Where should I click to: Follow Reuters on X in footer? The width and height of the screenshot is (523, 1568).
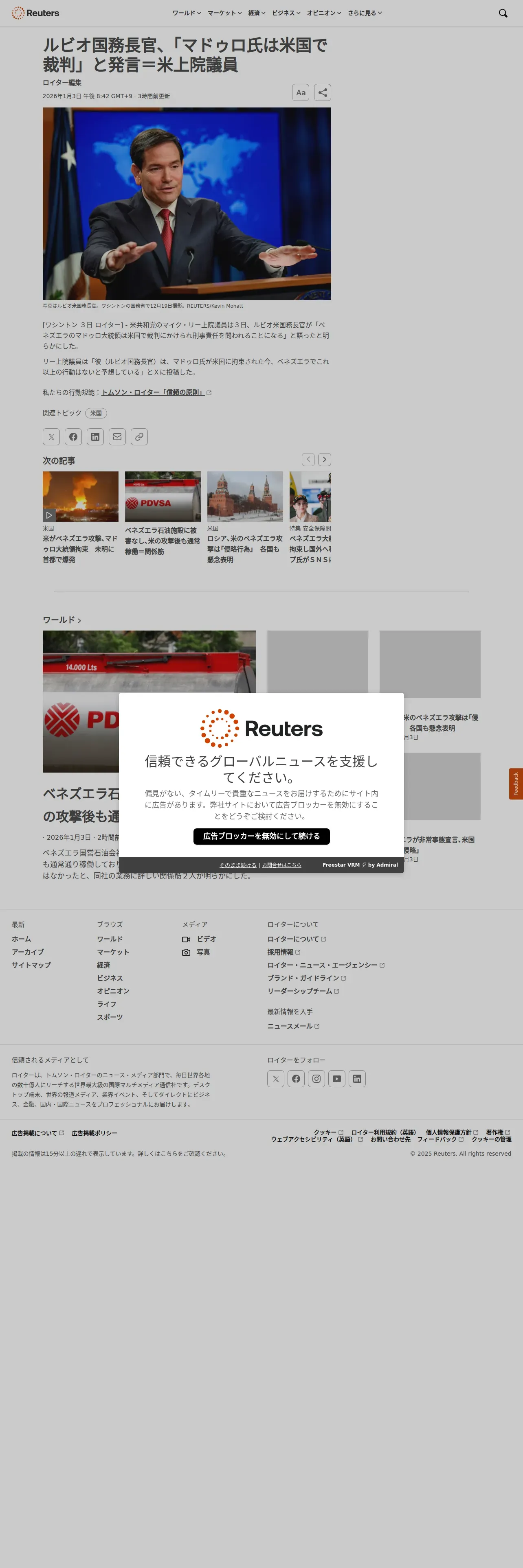click(276, 1079)
